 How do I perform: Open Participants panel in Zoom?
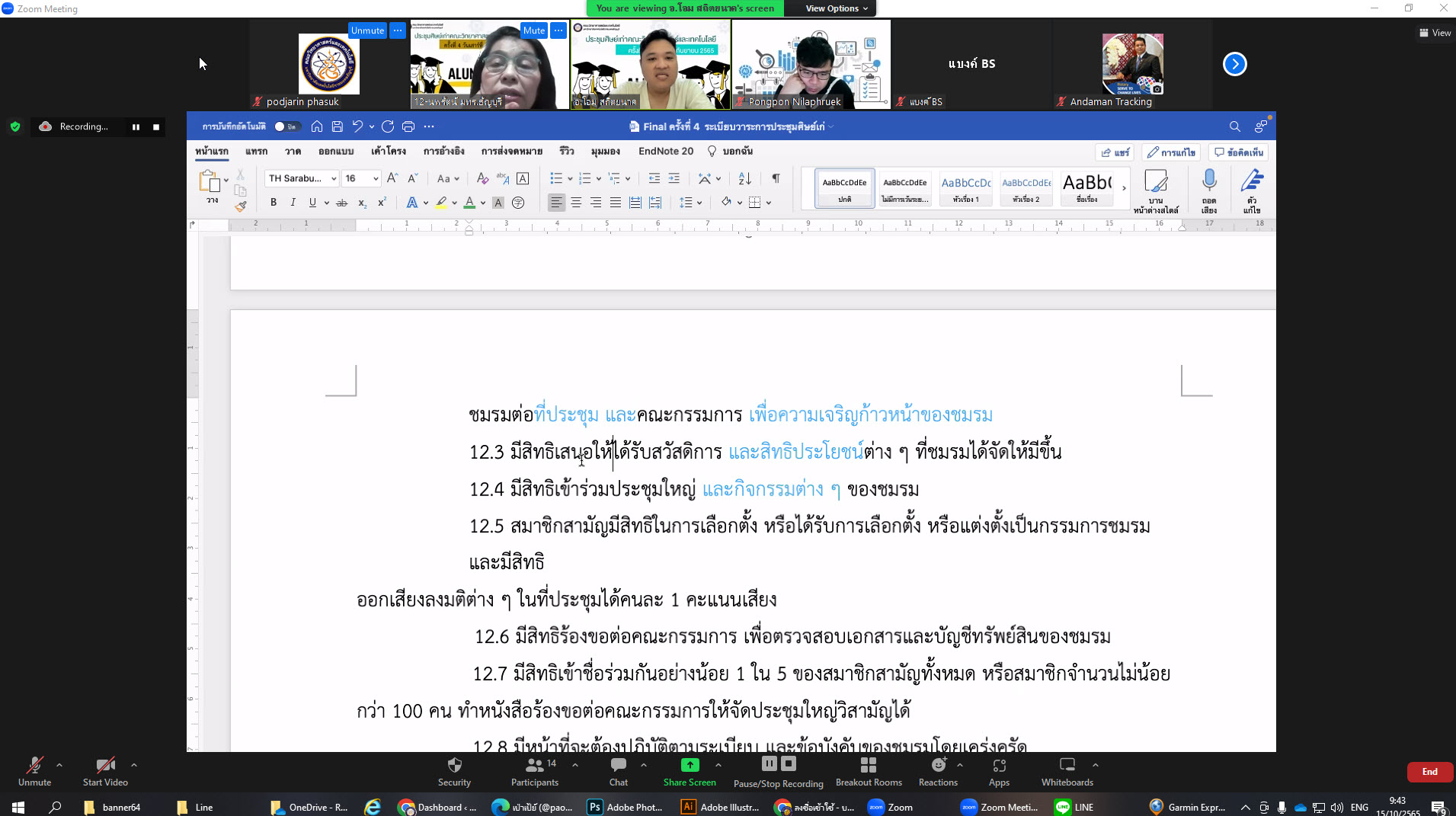[x=535, y=771]
